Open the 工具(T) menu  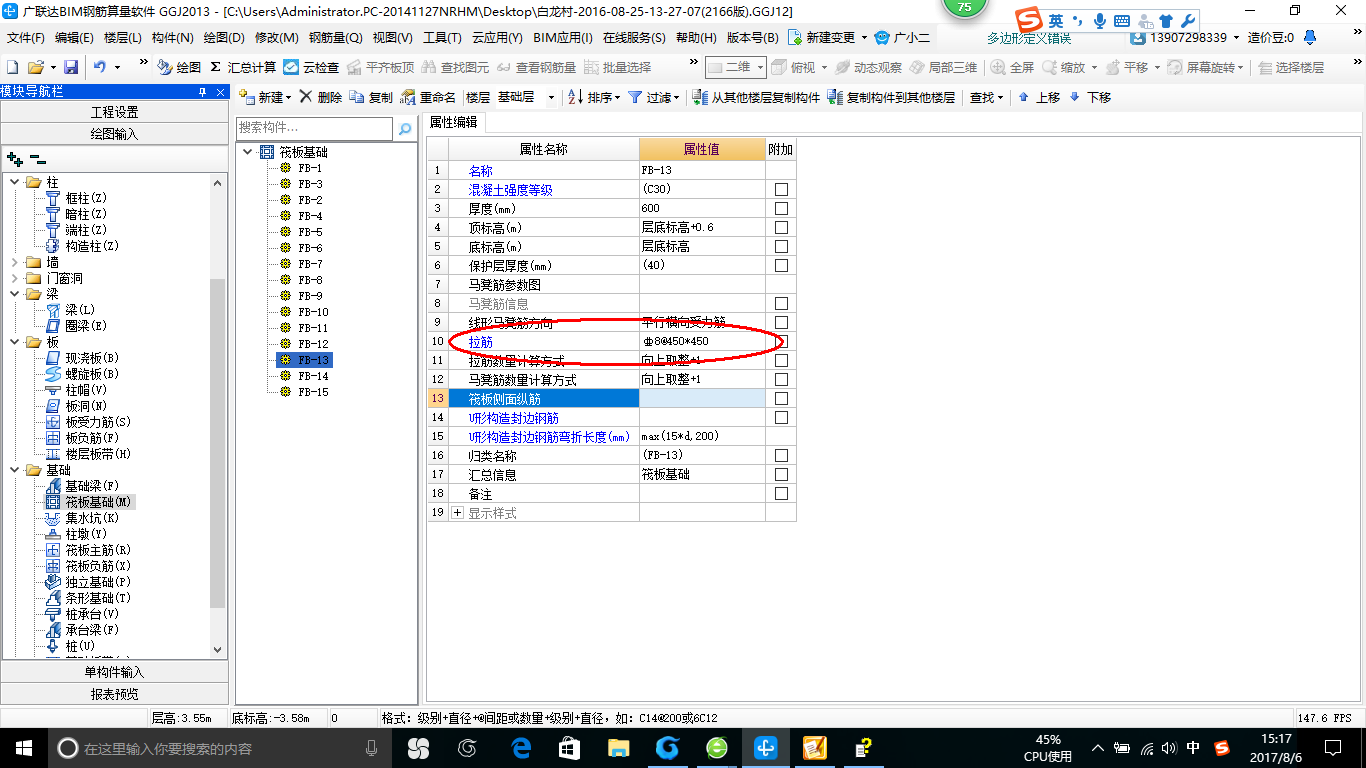pos(442,38)
